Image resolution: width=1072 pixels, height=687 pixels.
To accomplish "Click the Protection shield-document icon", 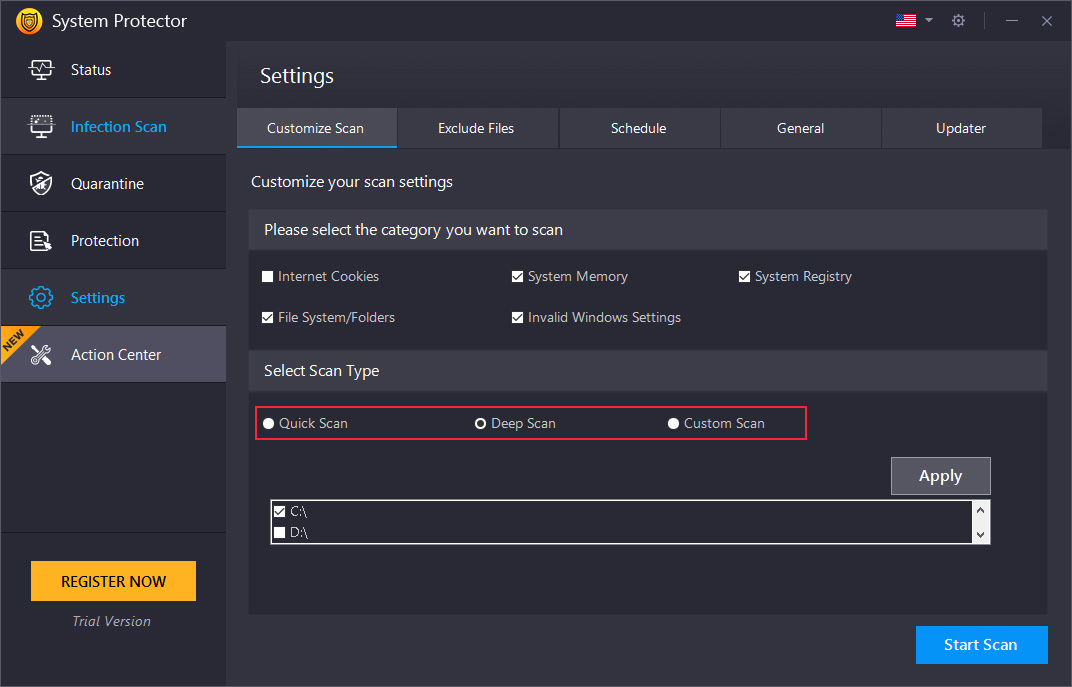I will 41,240.
